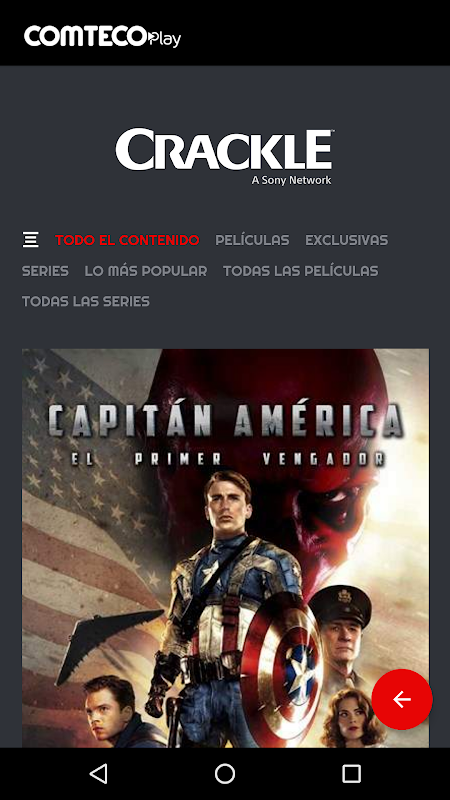Screen dimensions: 450x800
Task: Show the Lo Más Popular category
Action: [146, 270]
